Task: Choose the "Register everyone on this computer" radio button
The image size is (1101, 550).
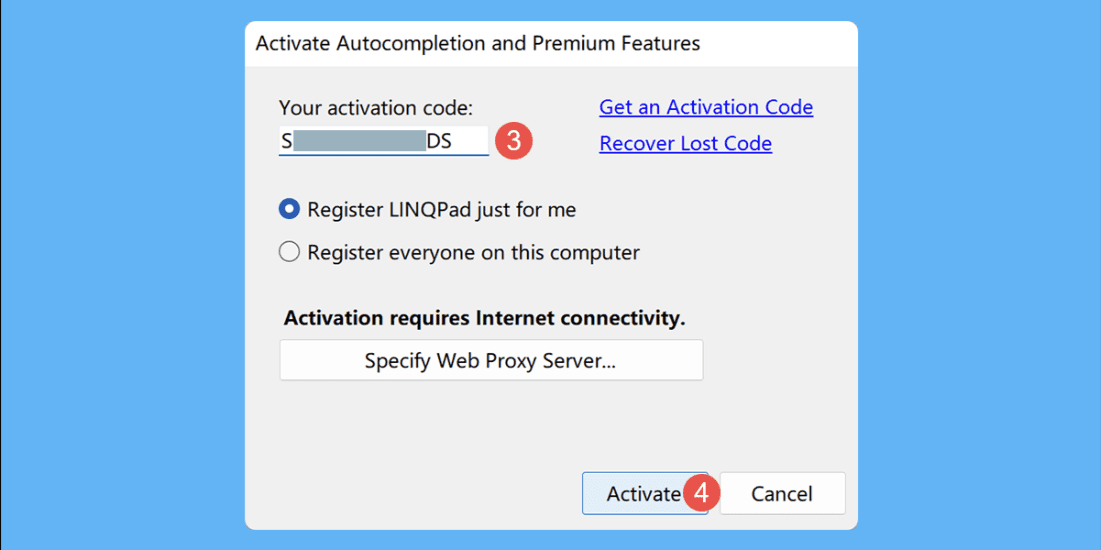Action: click(289, 252)
